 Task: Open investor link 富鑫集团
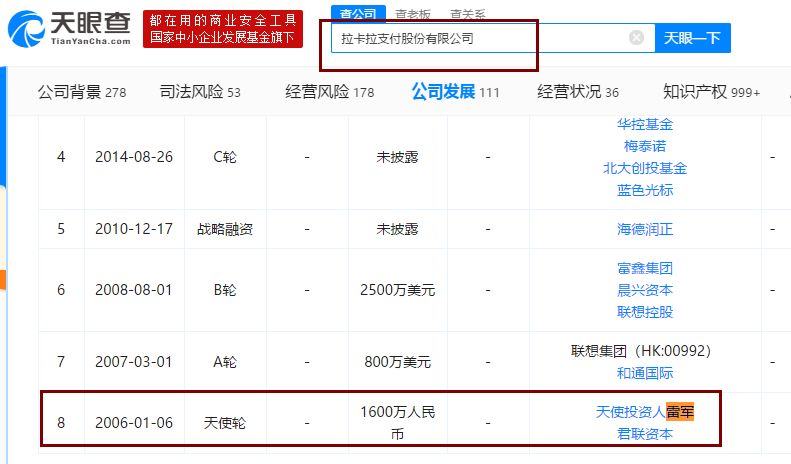[645, 268]
